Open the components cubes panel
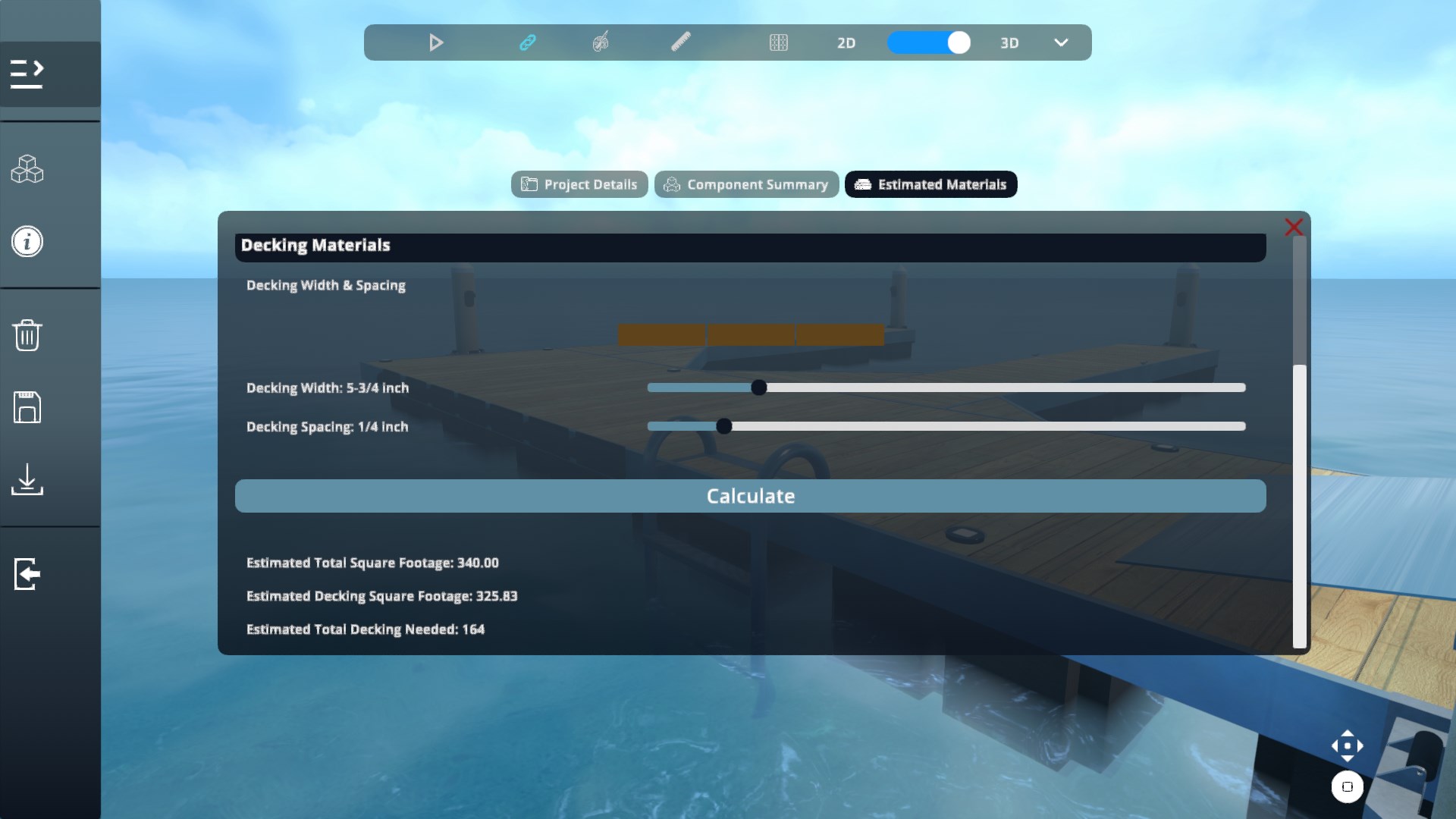1456x819 pixels. [x=27, y=169]
